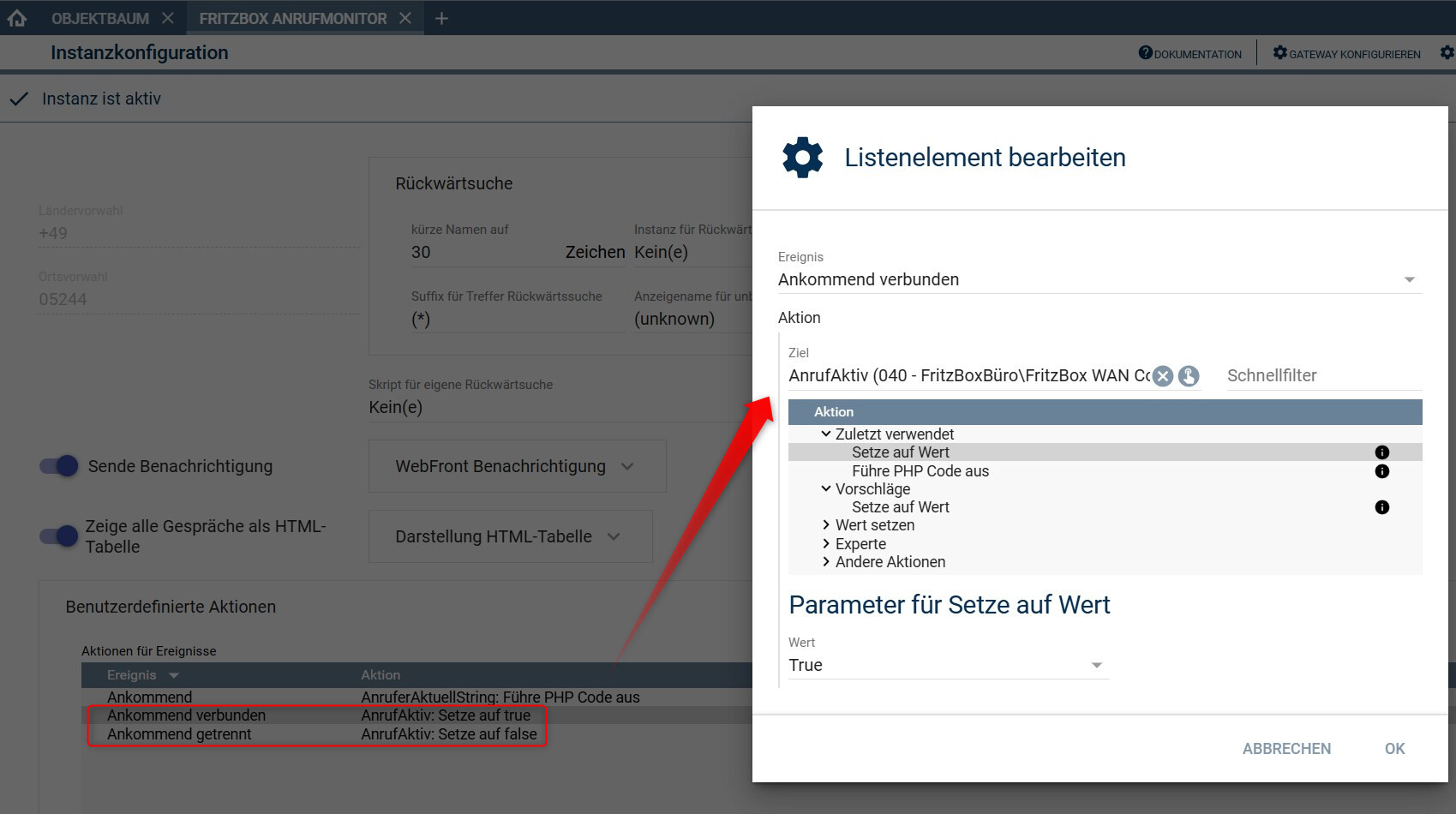Screen dimensions: 1456x814
Task: Open the object picker icon beside Ziel
Action: [x=1189, y=376]
